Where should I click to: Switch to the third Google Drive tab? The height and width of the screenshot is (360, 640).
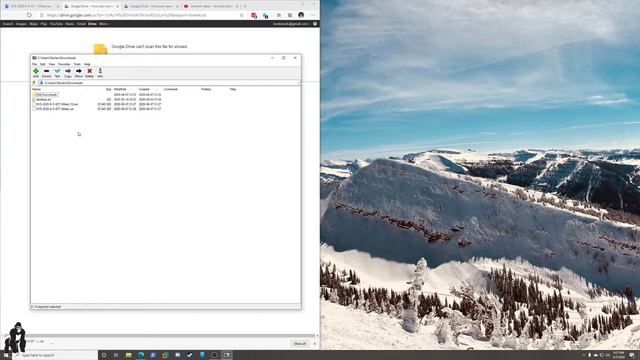(151, 6)
